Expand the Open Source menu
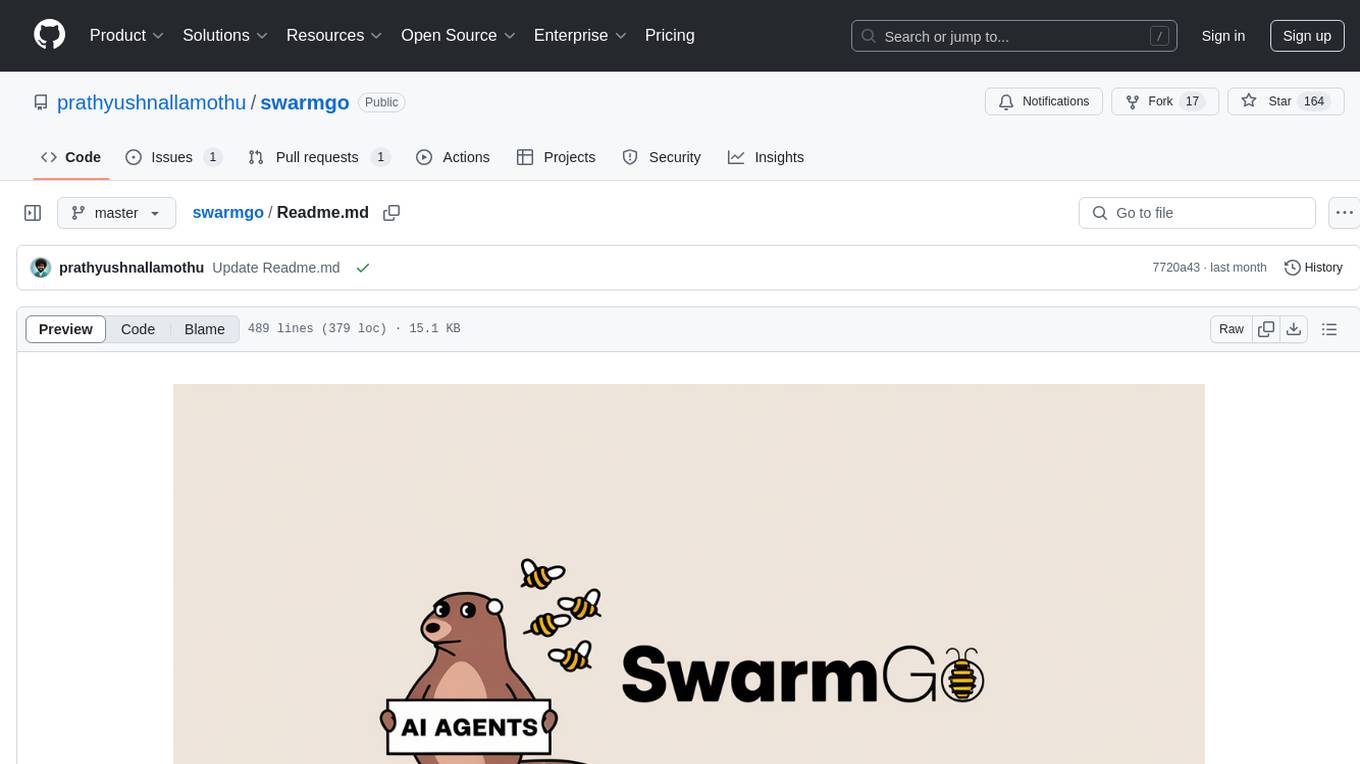This screenshot has width=1360, height=764. (458, 35)
